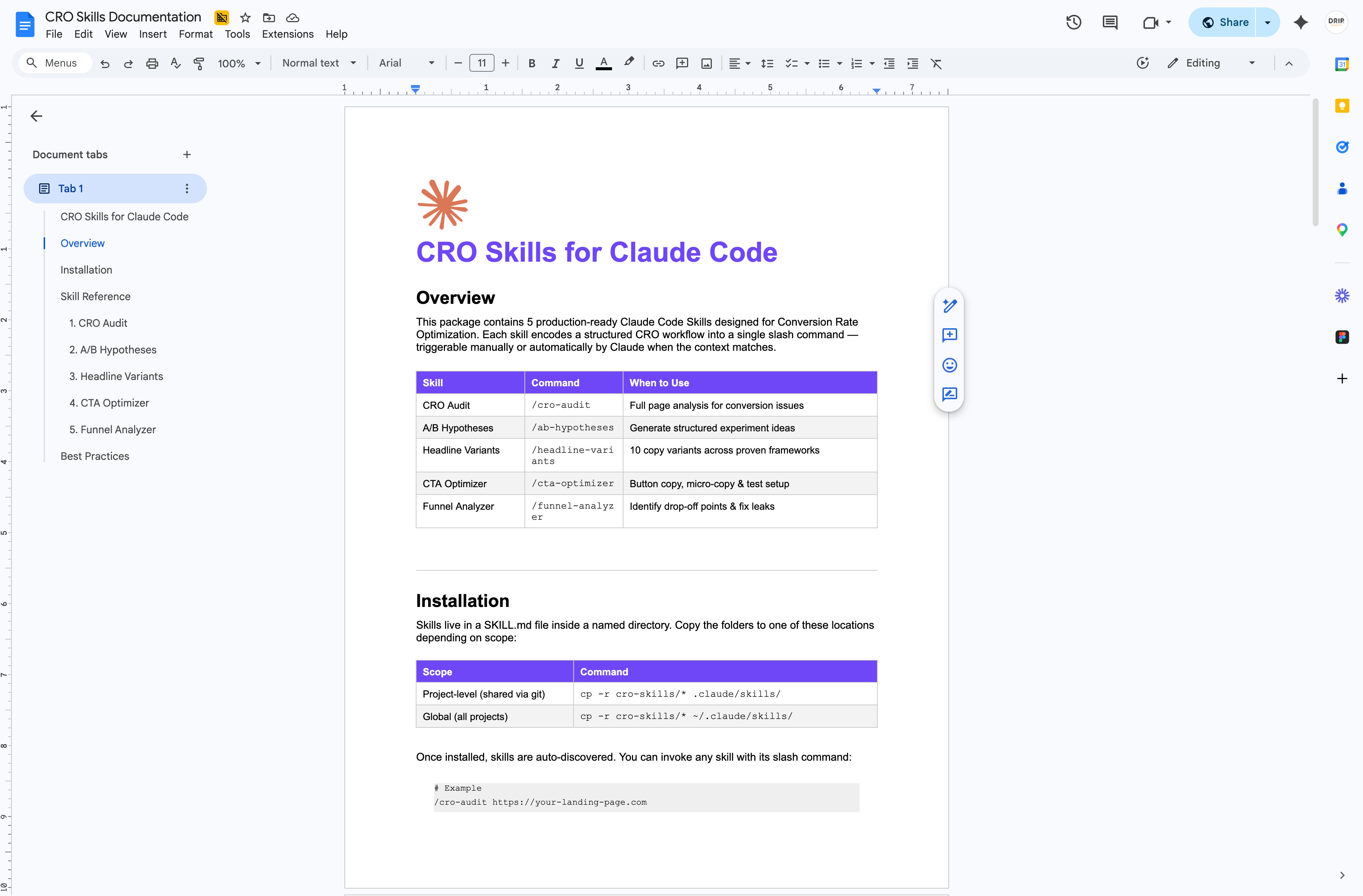The height and width of the screenshot is (896, 1363).
Task: Click the Share button
Action: pos(1223,22)
